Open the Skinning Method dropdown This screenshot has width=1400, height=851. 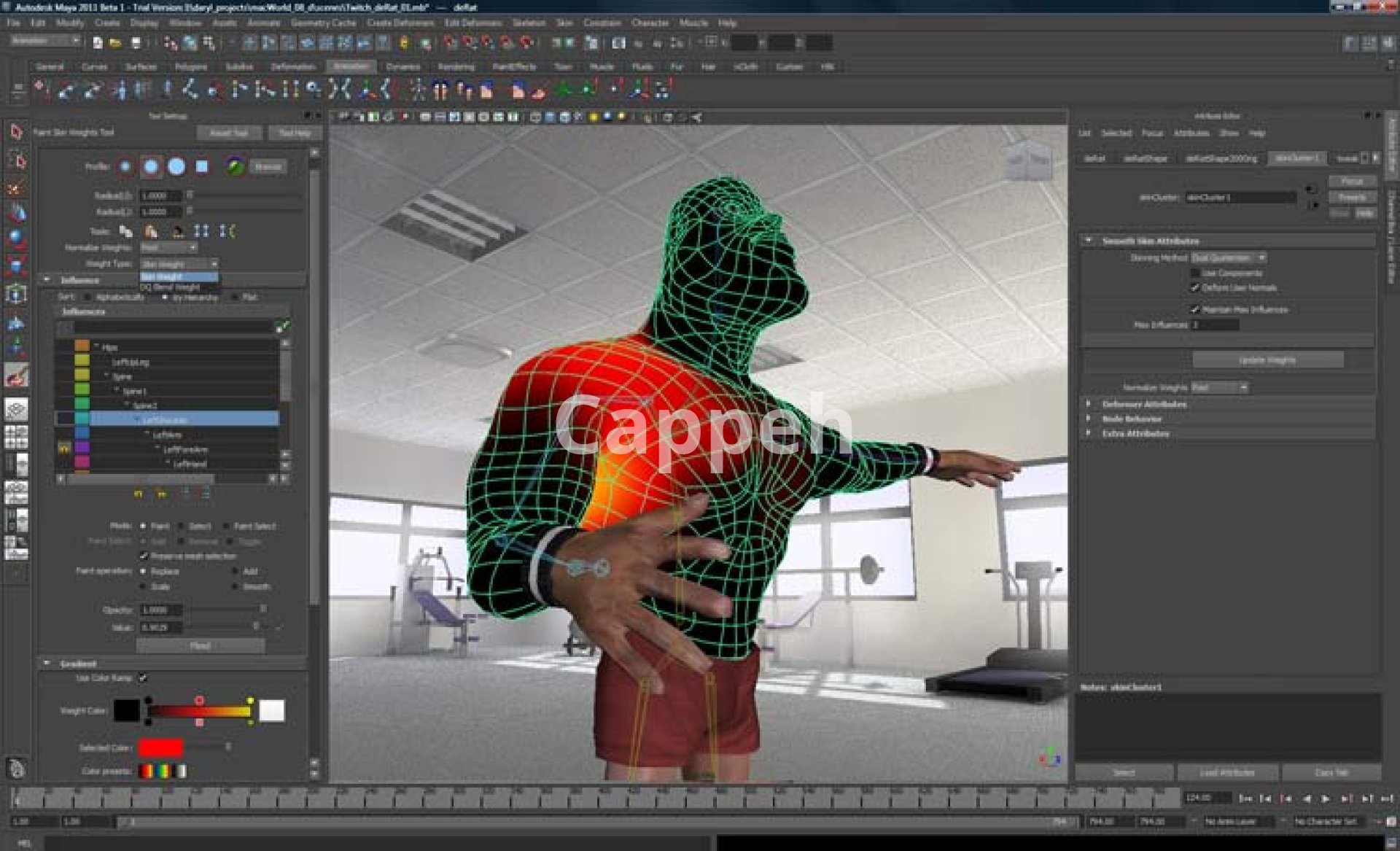[x=1229, y=258]
